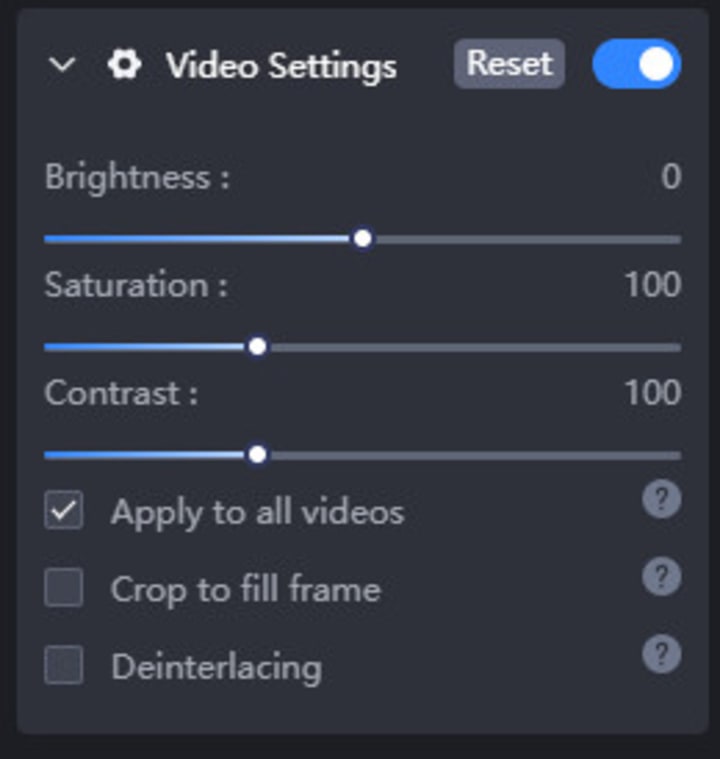Collapse the Video Settings section chevron

[62, 66]
